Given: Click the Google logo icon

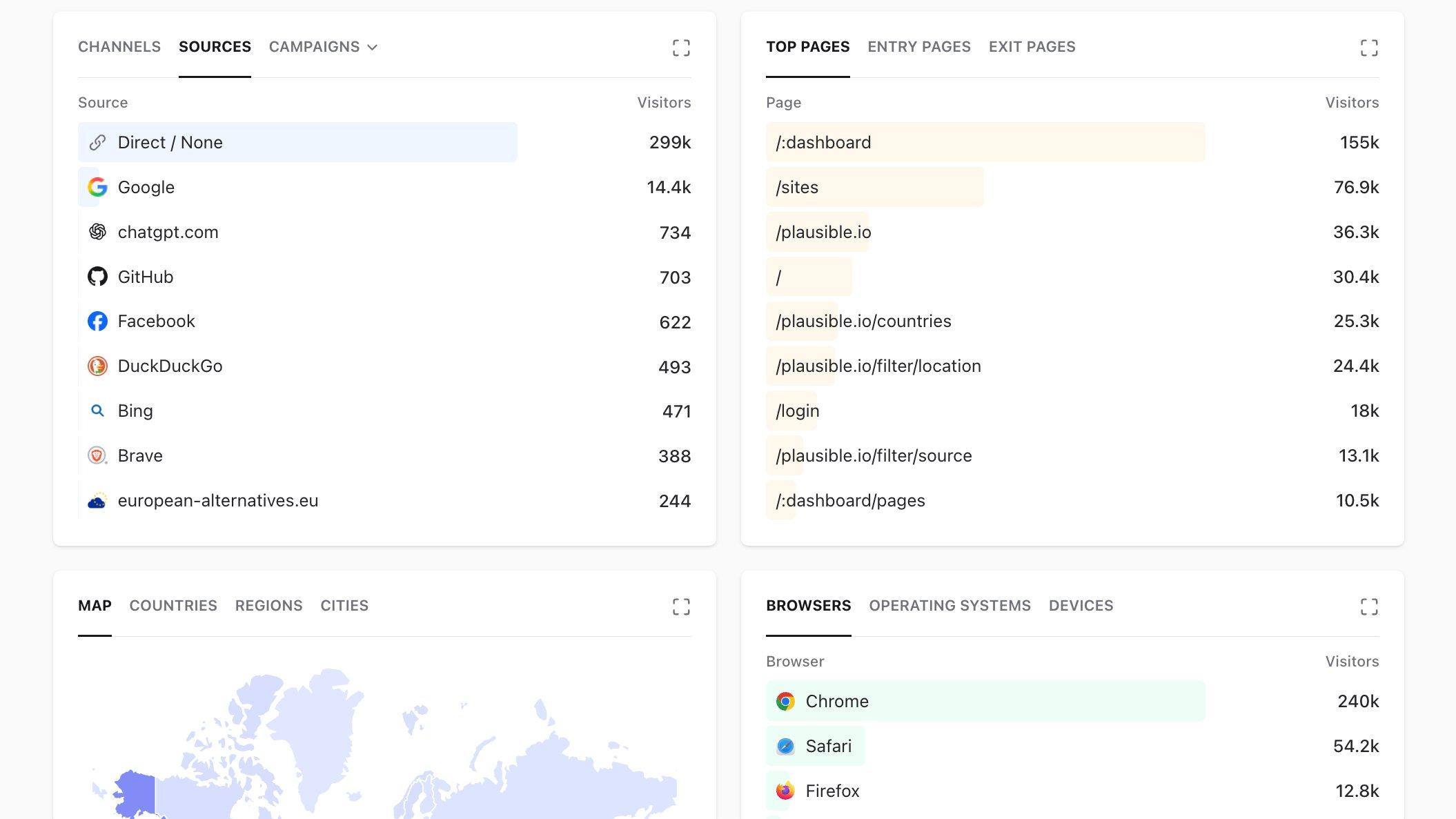Looking at the screenshot, I should tap(97, 187).
